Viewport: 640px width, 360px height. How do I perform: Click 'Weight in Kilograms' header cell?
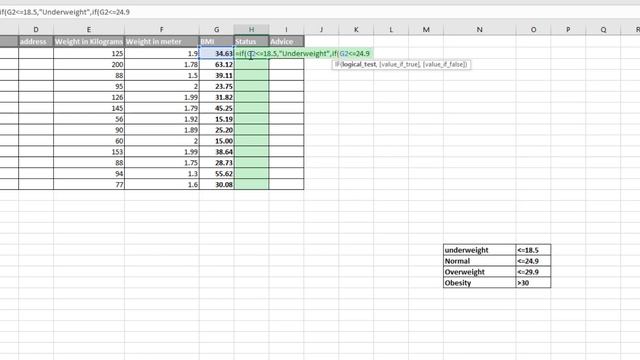pyautogui.click(x=89, y=41)
